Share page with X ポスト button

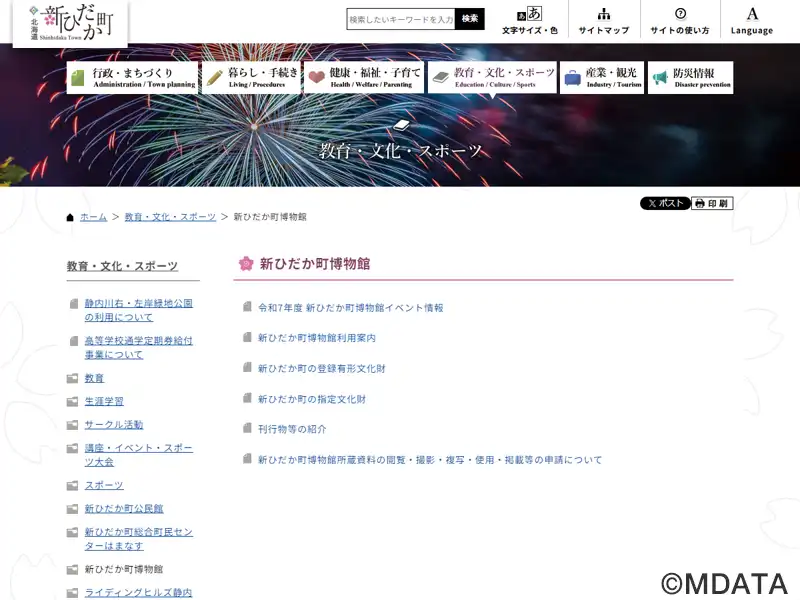click(665, 203)
